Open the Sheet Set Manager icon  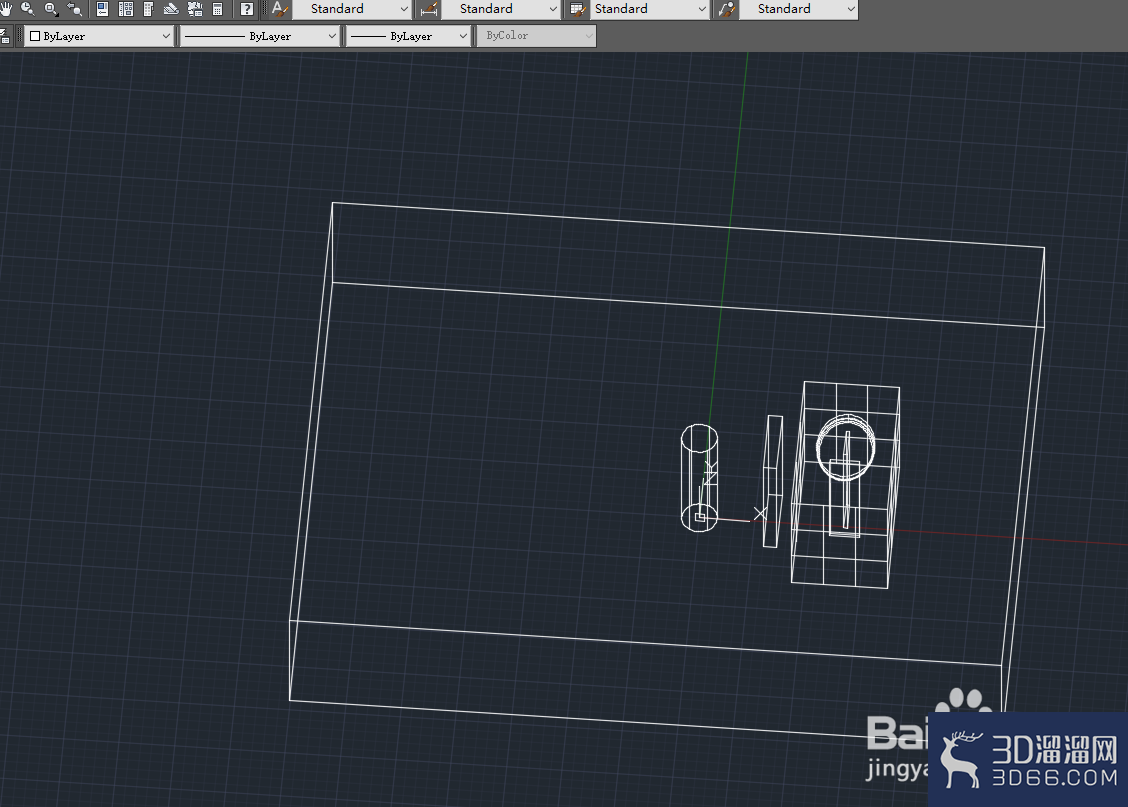click(171, 9)
